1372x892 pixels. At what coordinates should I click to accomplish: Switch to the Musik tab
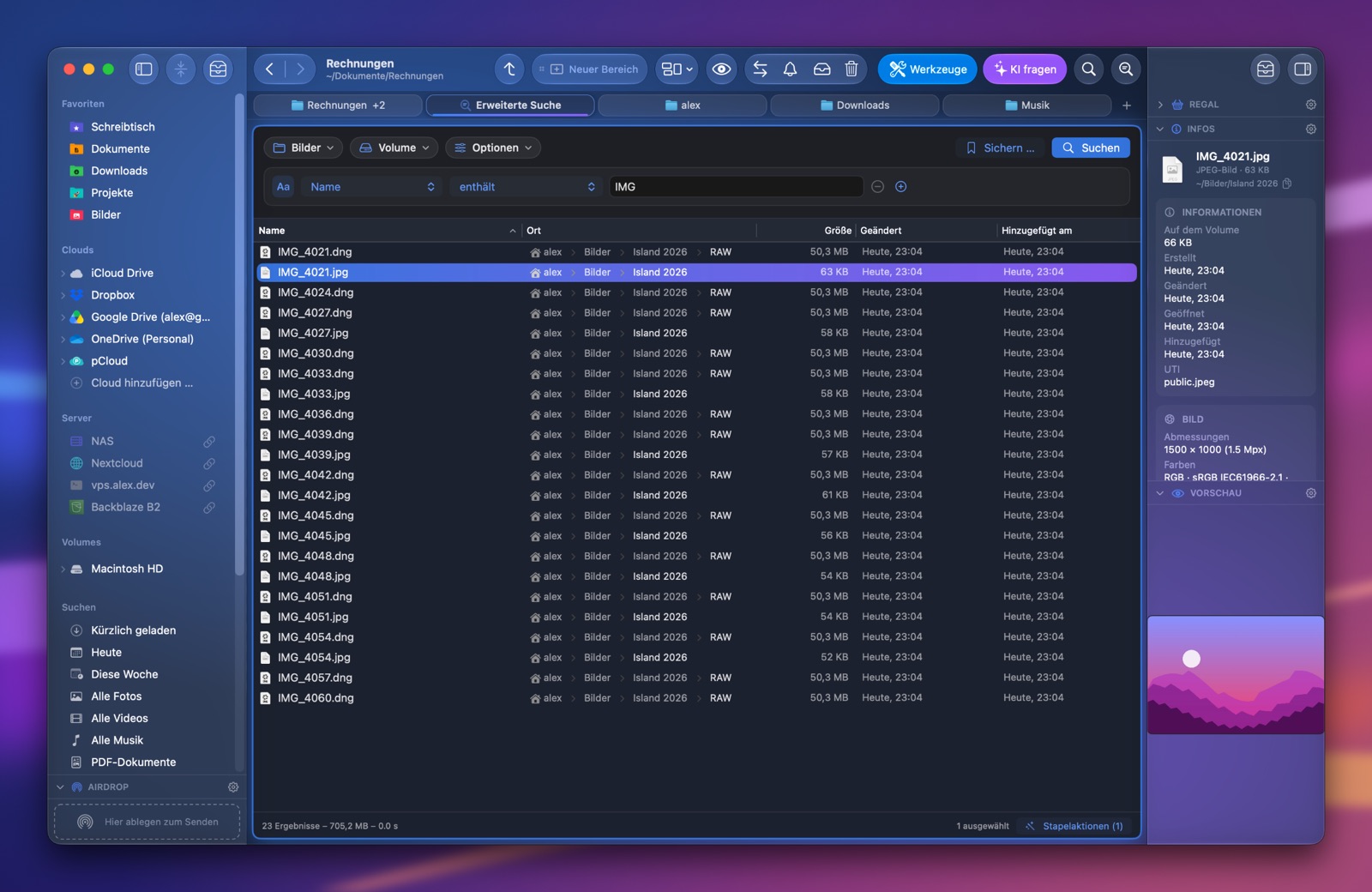1026,105
